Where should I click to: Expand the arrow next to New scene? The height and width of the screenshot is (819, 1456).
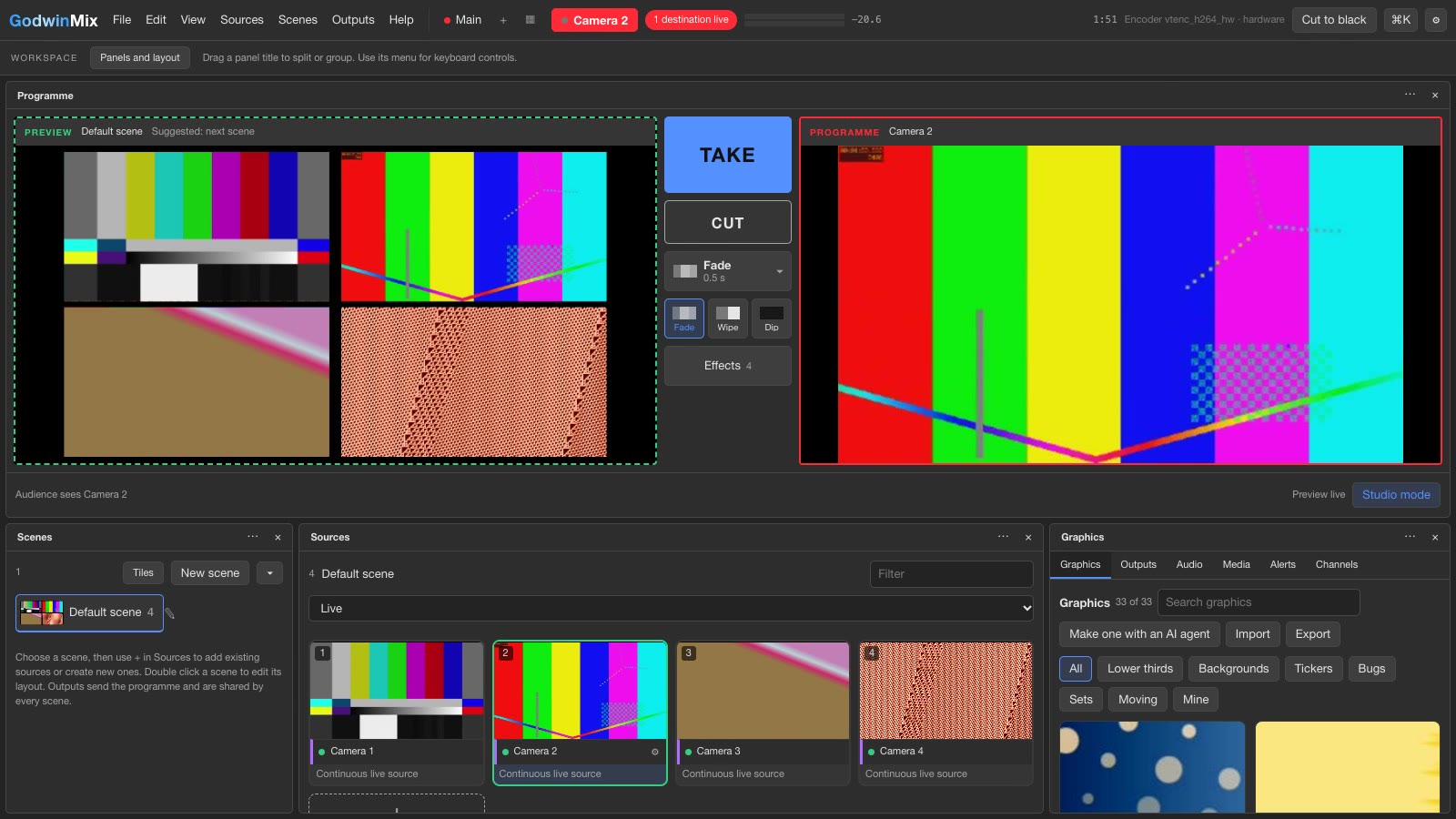coord(270,573)
